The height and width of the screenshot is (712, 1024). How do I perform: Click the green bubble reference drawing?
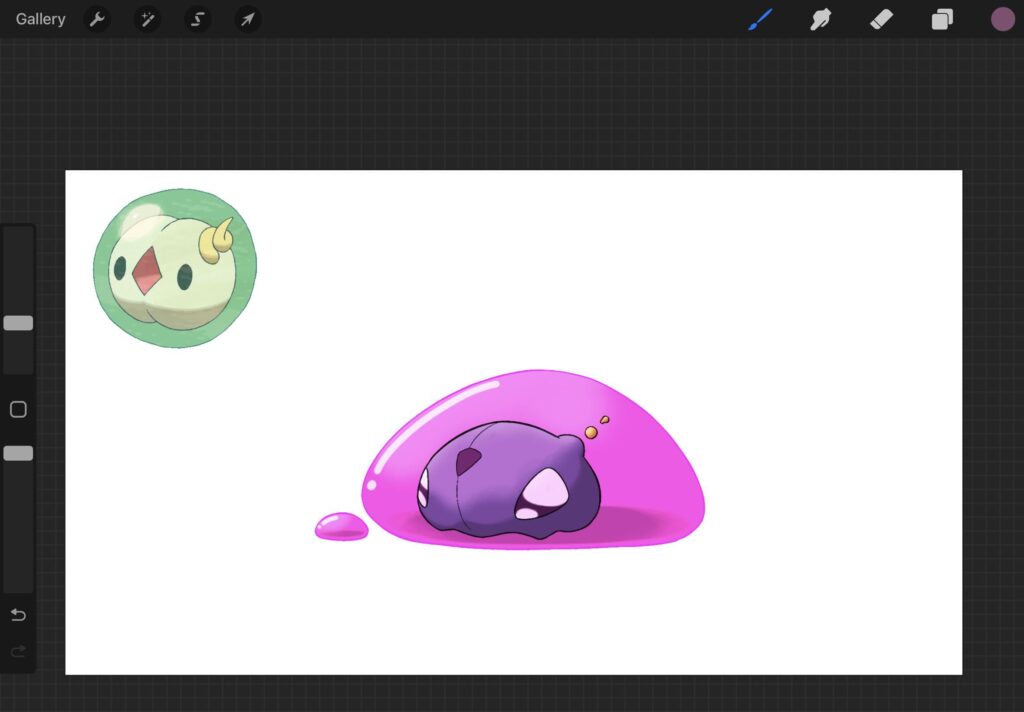(x=175, y=268)
